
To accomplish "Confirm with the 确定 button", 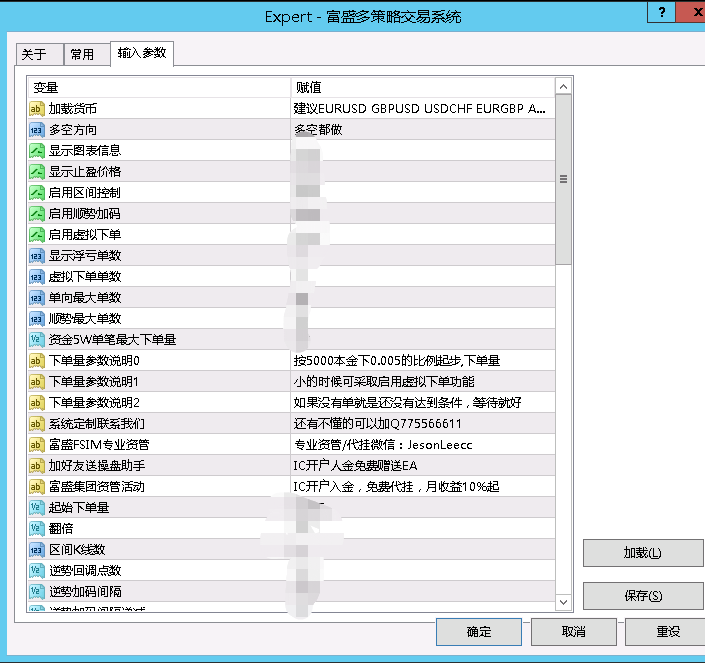I will [x=479, y=632].
